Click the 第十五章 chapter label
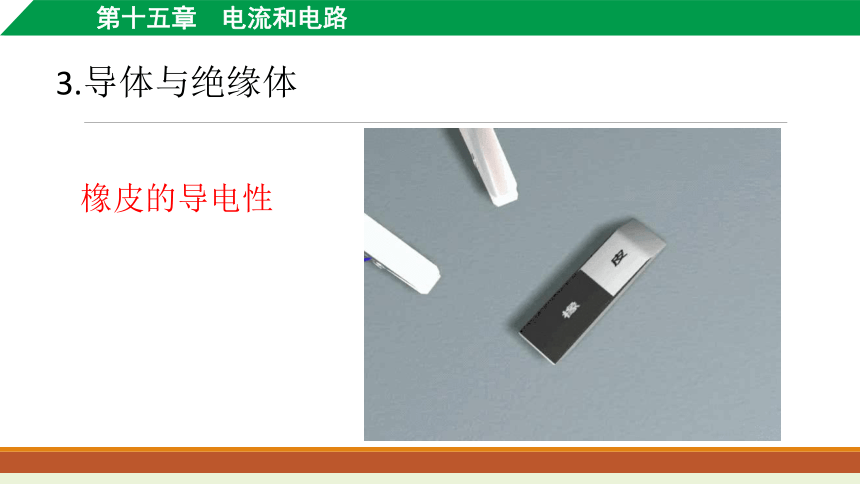The image size is (860, 484). point(146,18)
